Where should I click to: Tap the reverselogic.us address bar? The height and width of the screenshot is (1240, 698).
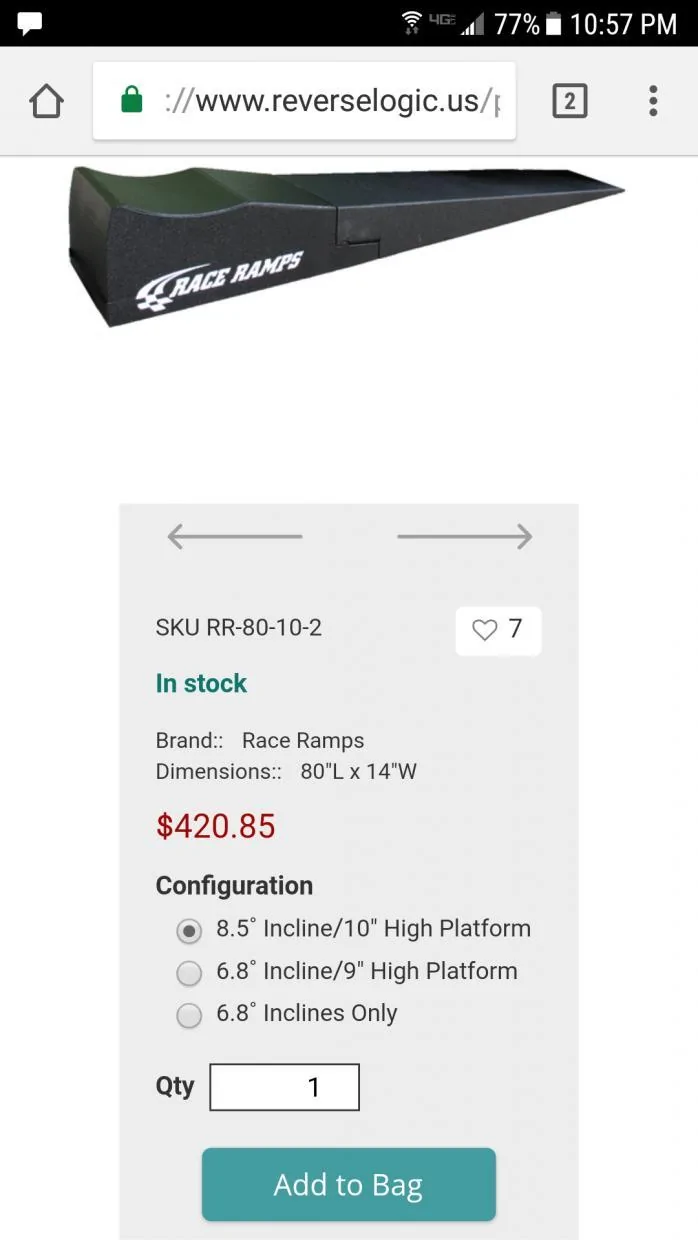pyautogui.click(x=304, y=101)
